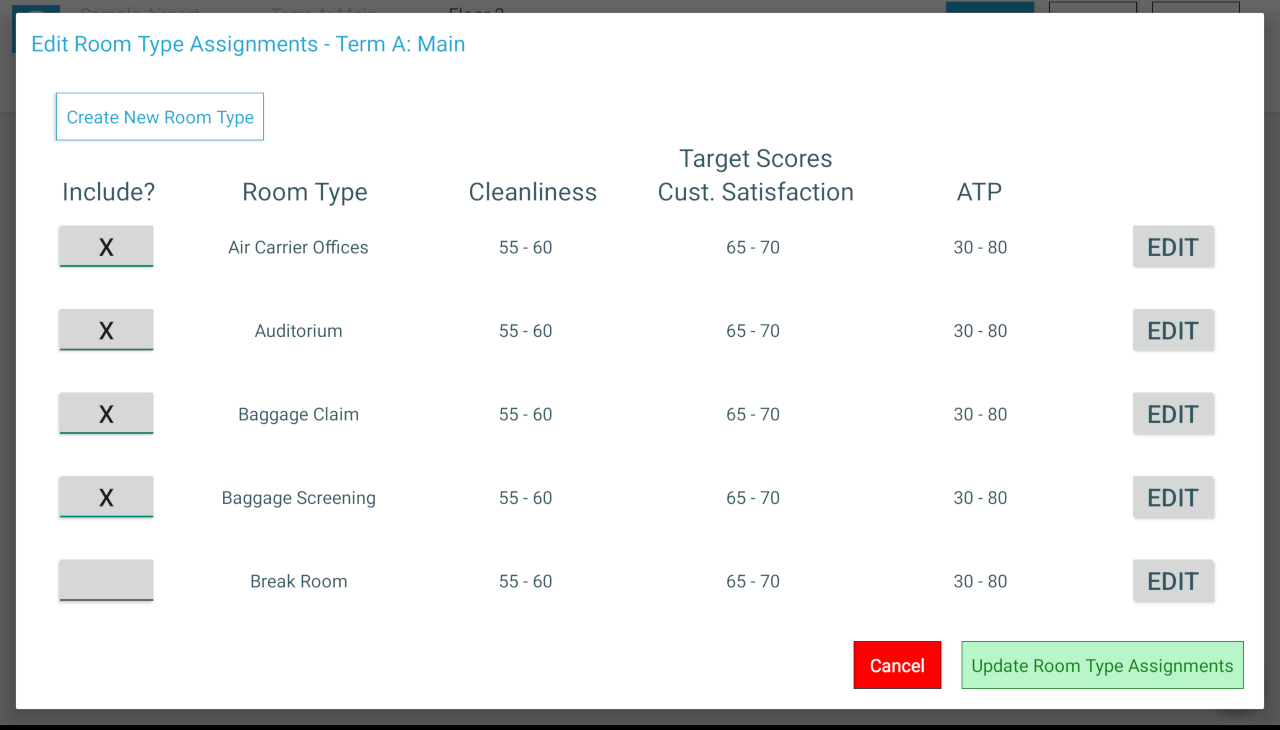Open EDIT for Auditorium row
1280x730 pixels.
[1172, 330]
